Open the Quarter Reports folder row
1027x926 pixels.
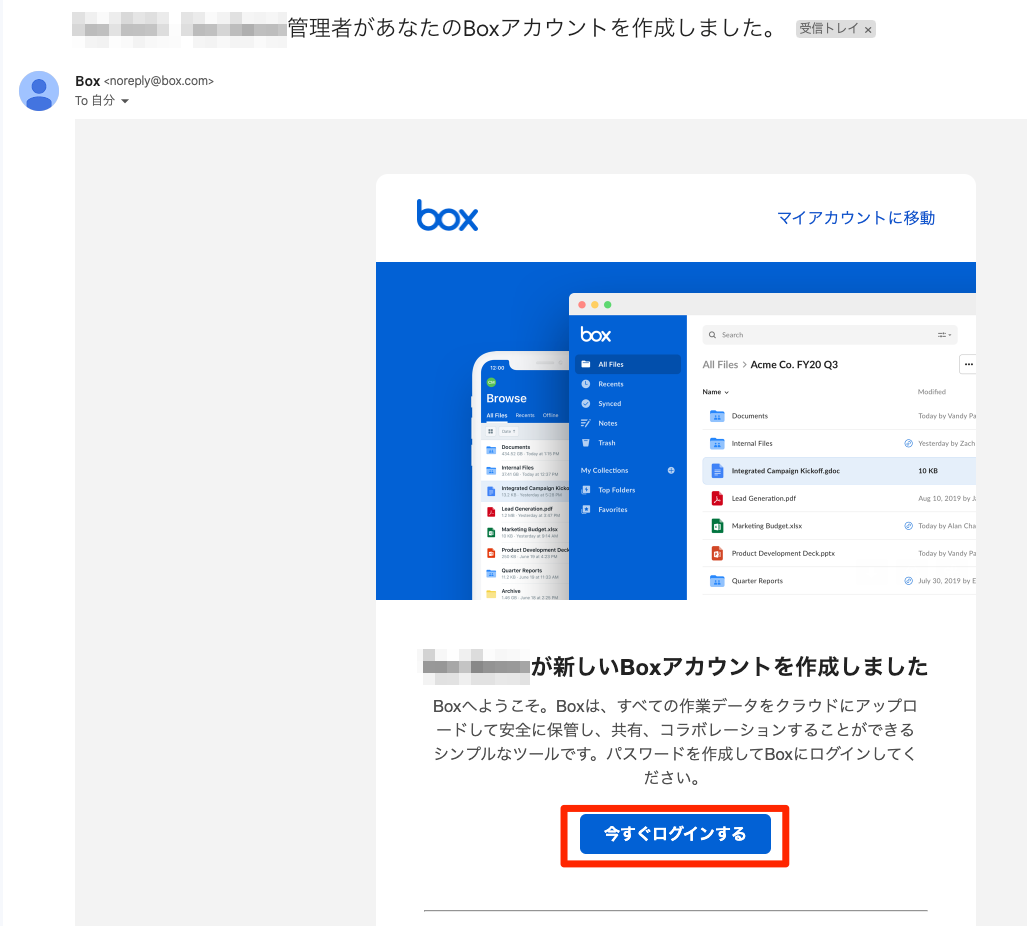point(839,581)
